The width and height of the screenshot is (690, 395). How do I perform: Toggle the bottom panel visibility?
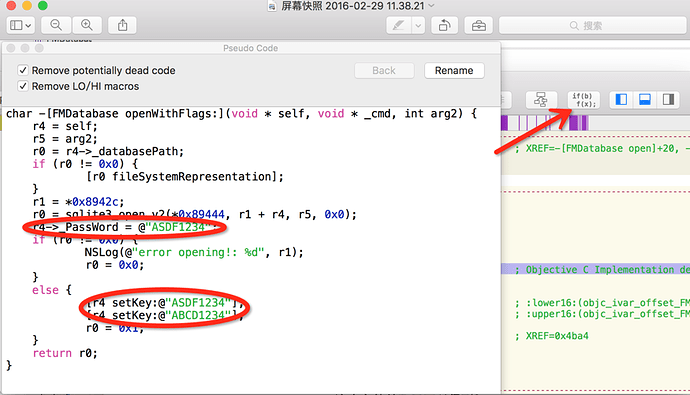click(x=645, y=100)
